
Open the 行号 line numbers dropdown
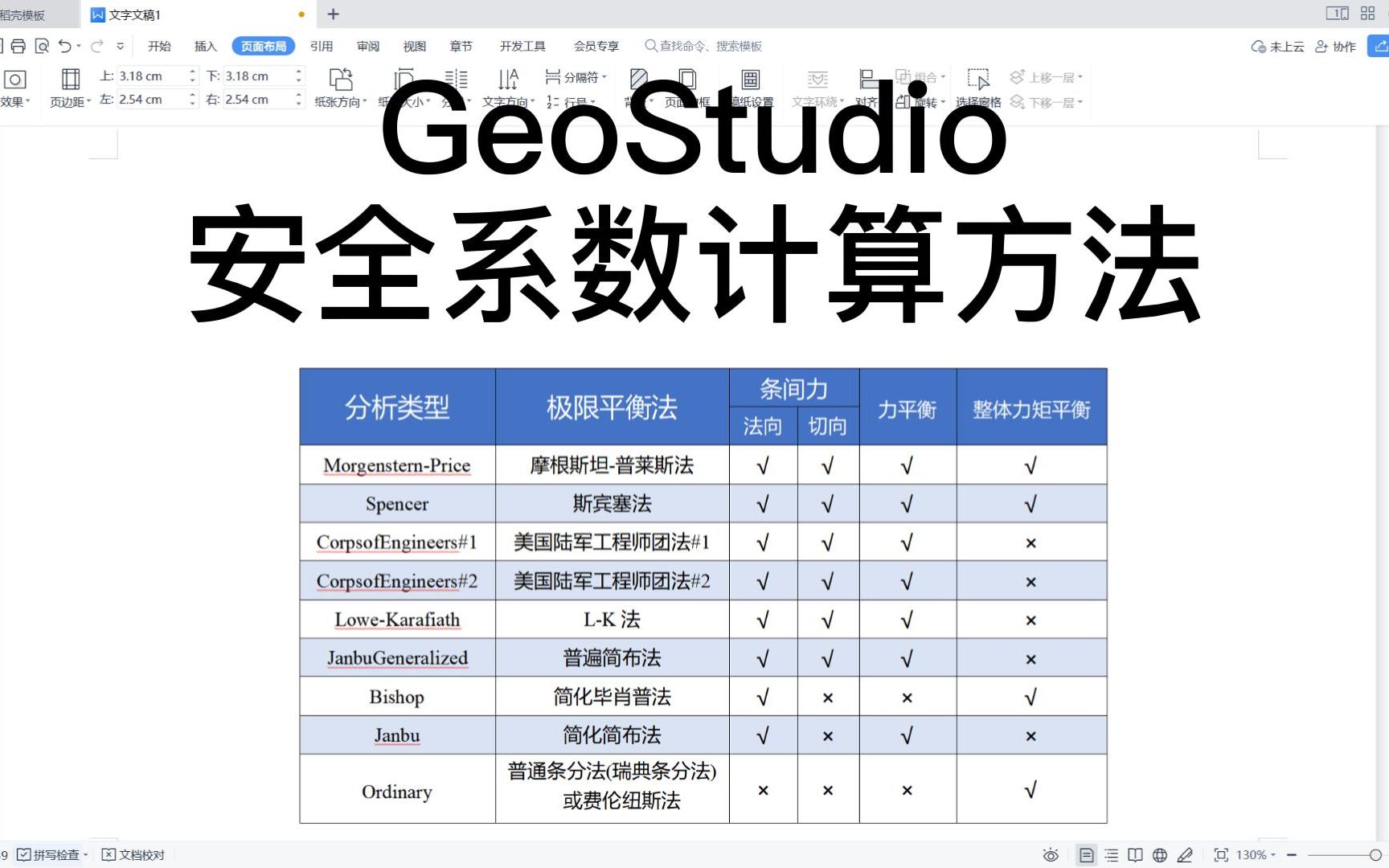click(x=572, y=102)
